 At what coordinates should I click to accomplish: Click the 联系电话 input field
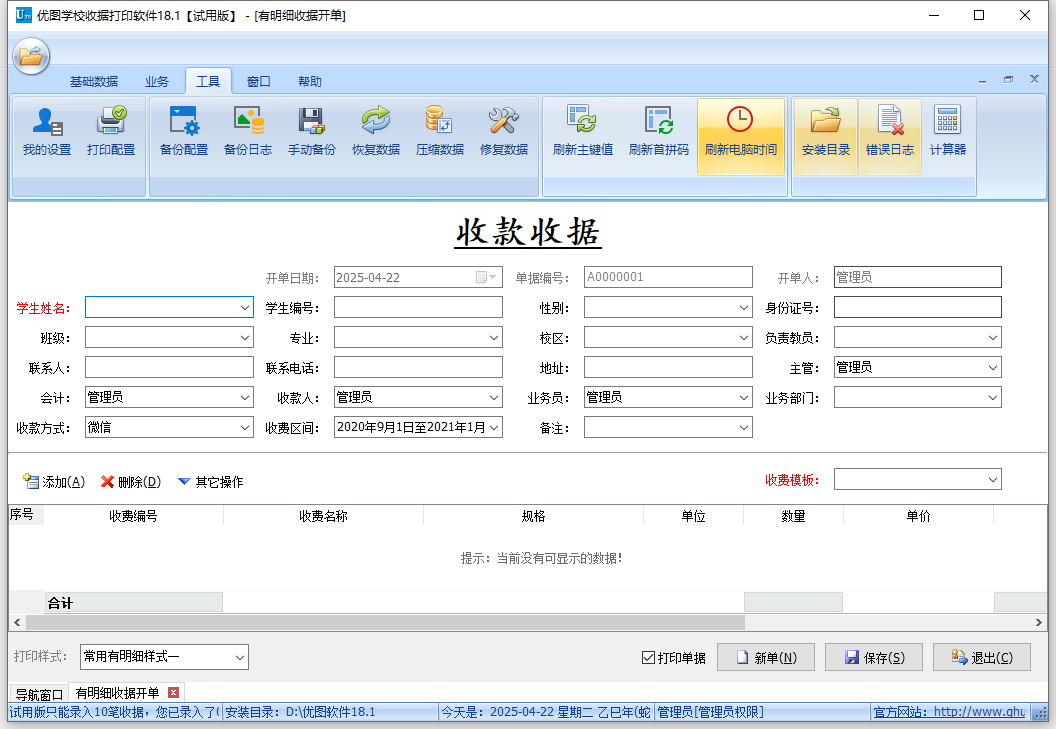coord(418,368)
